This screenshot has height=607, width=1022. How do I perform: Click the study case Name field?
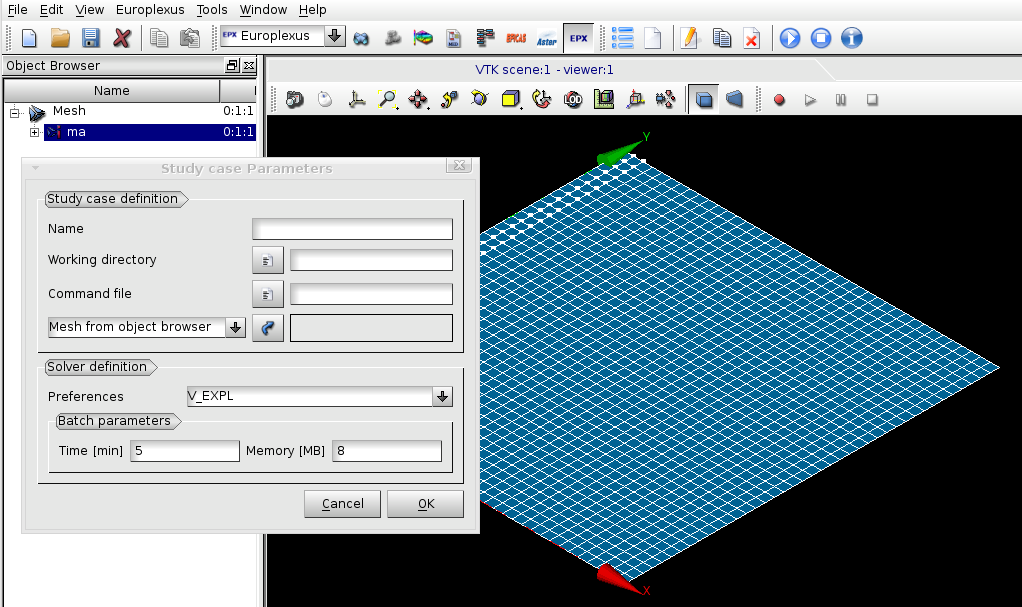click(352, 229)
